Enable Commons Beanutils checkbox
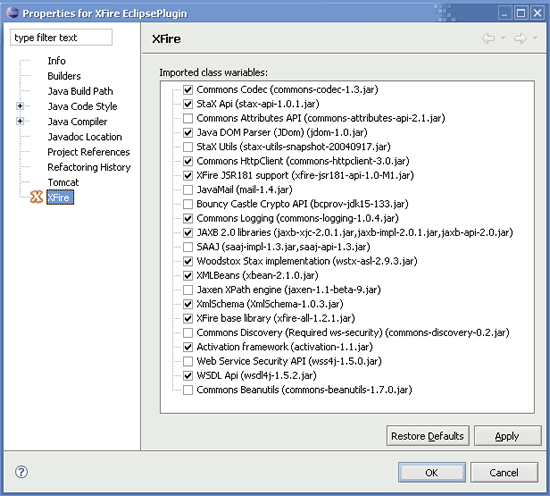 coord(188,390)
